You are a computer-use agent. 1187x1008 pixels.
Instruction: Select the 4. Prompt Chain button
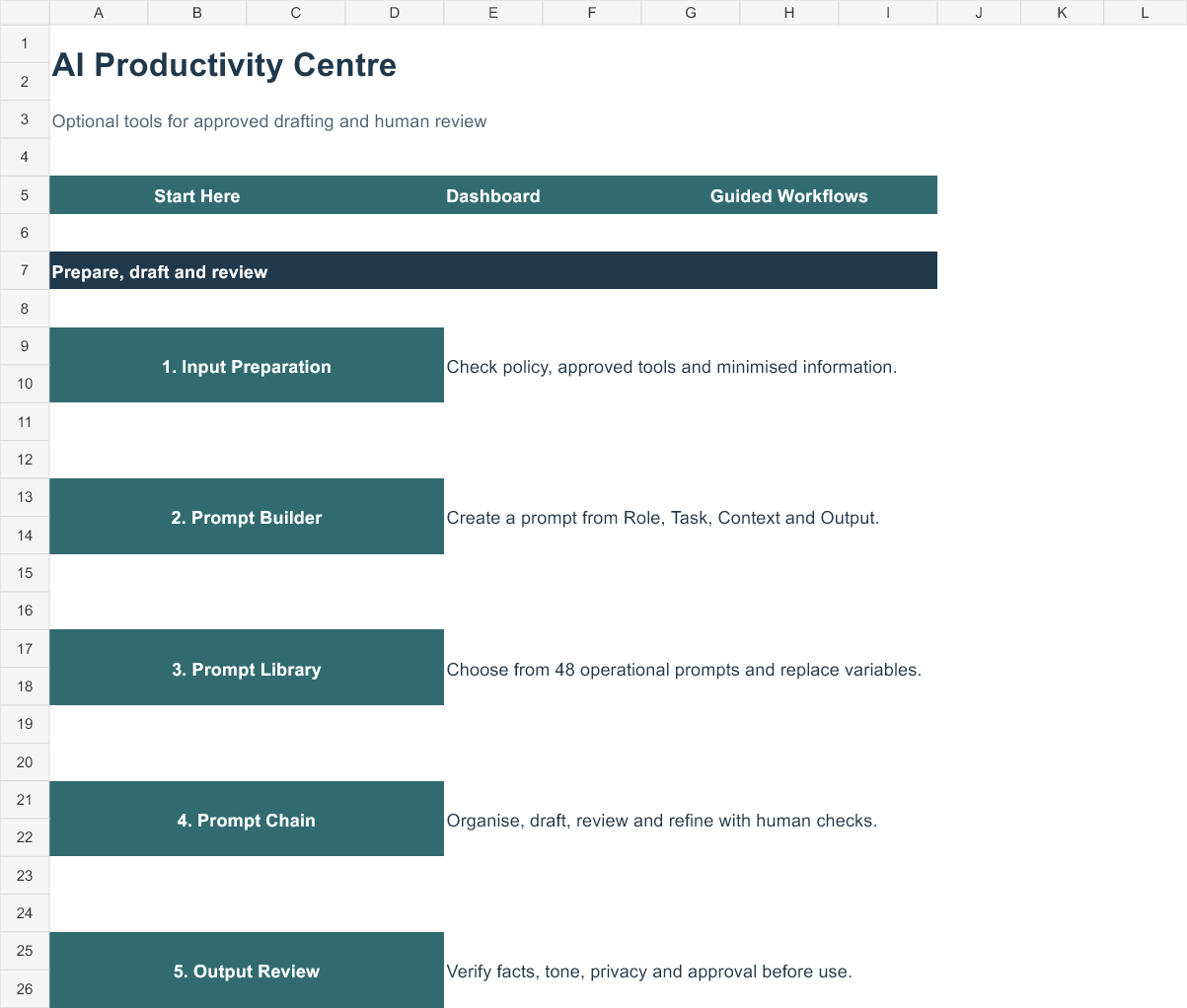[x=247, y=820]
